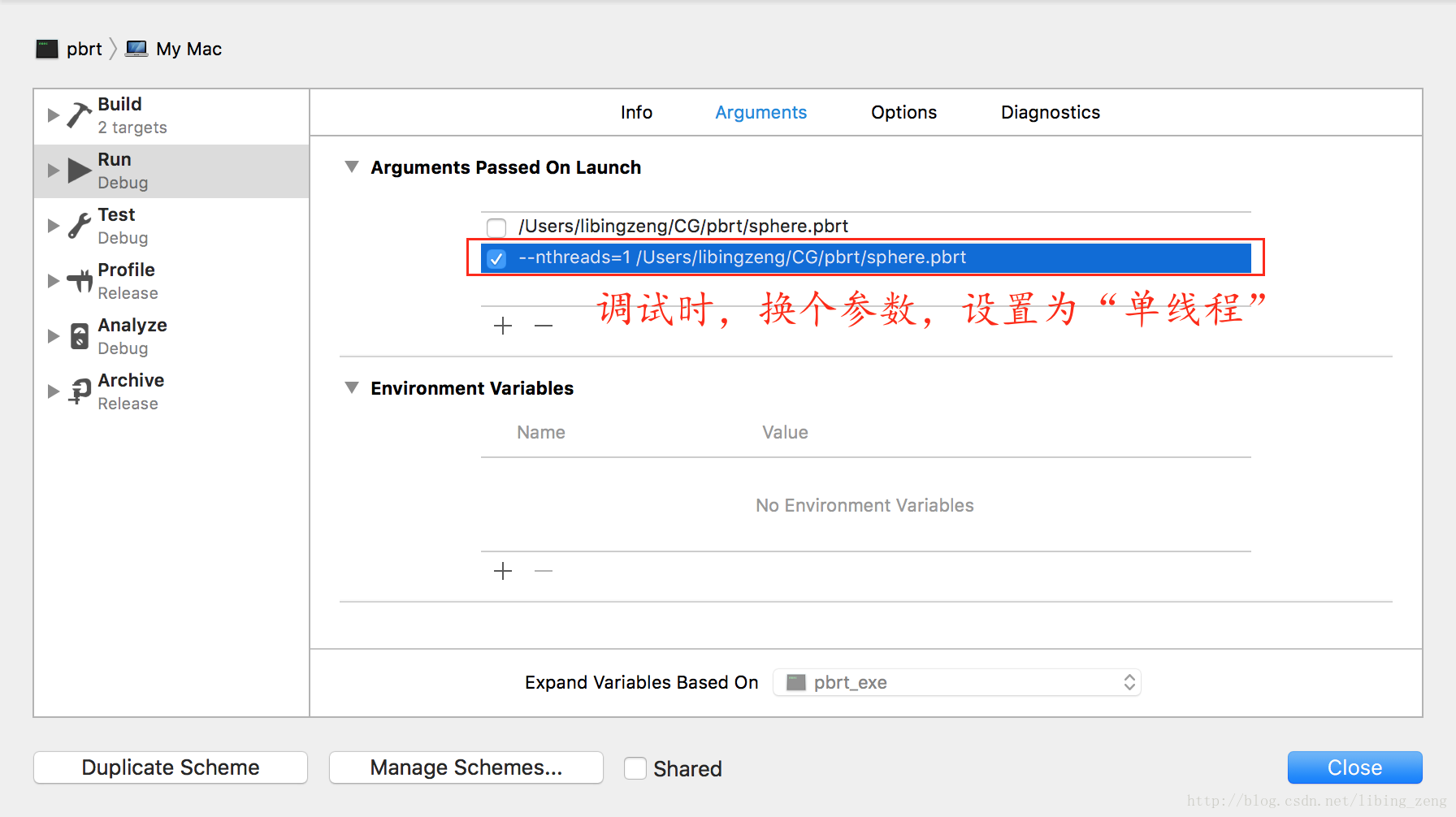Expand the Profile action disclosure triangle
Image resolution: width=1456 pixels, height=817 pixels.
pos(54,281)
